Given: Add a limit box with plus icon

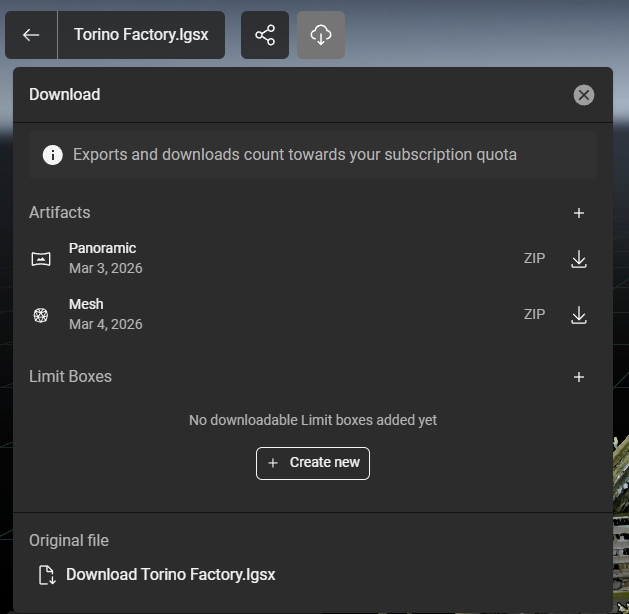Looking at the screenshot, I should [579, 377].
